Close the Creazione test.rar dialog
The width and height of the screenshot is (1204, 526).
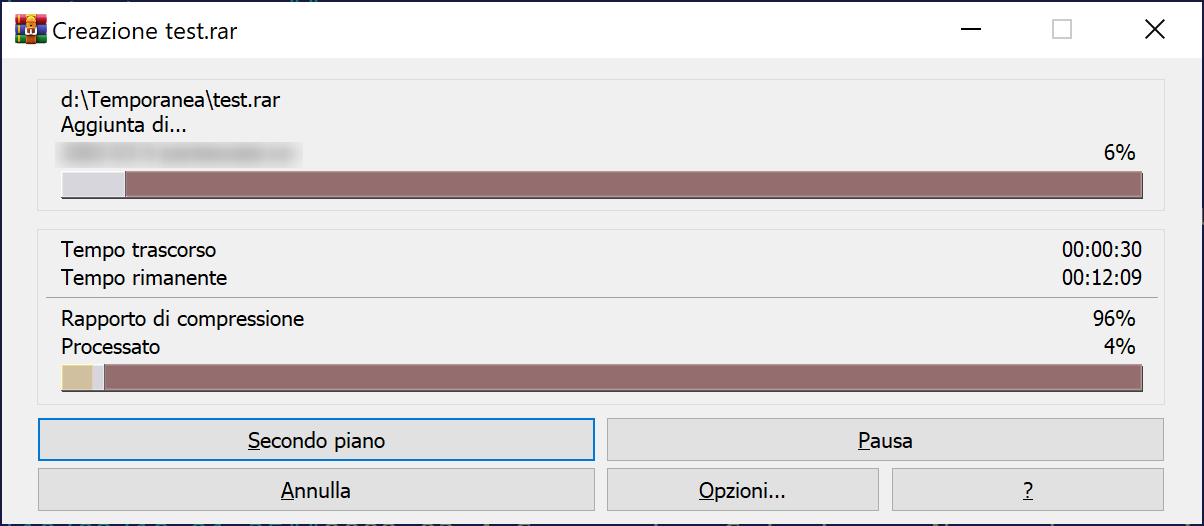coord(1154,30)
